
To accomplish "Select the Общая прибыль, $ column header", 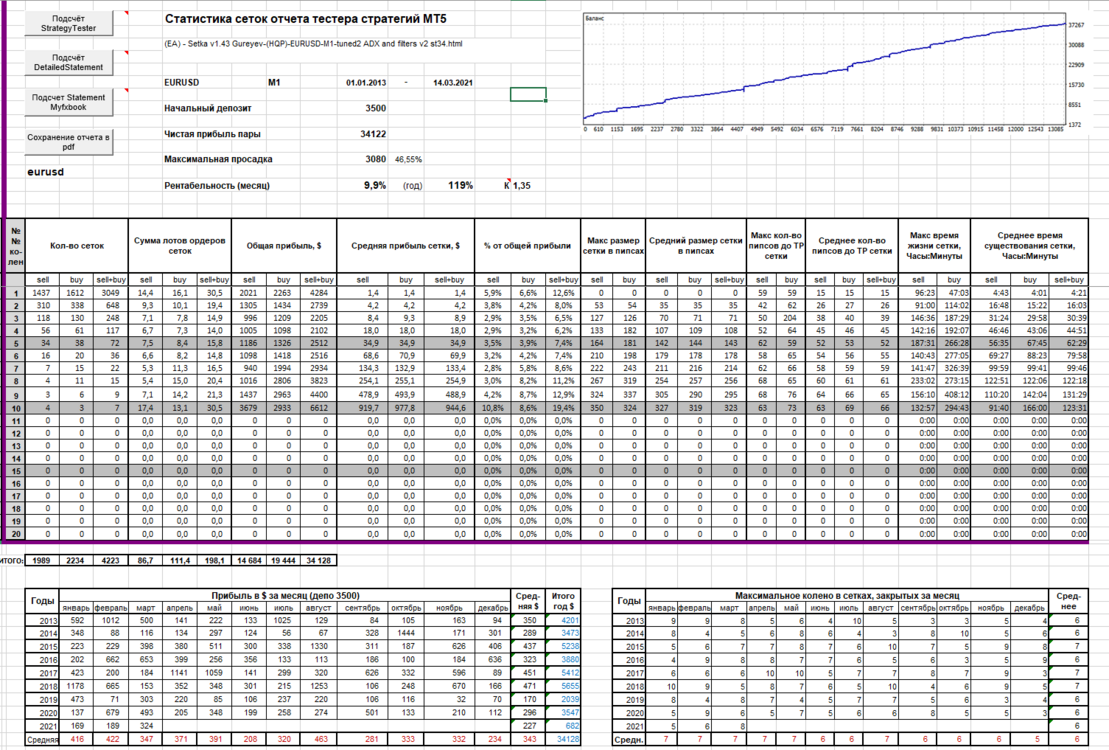I will click(x=284, y=246).
